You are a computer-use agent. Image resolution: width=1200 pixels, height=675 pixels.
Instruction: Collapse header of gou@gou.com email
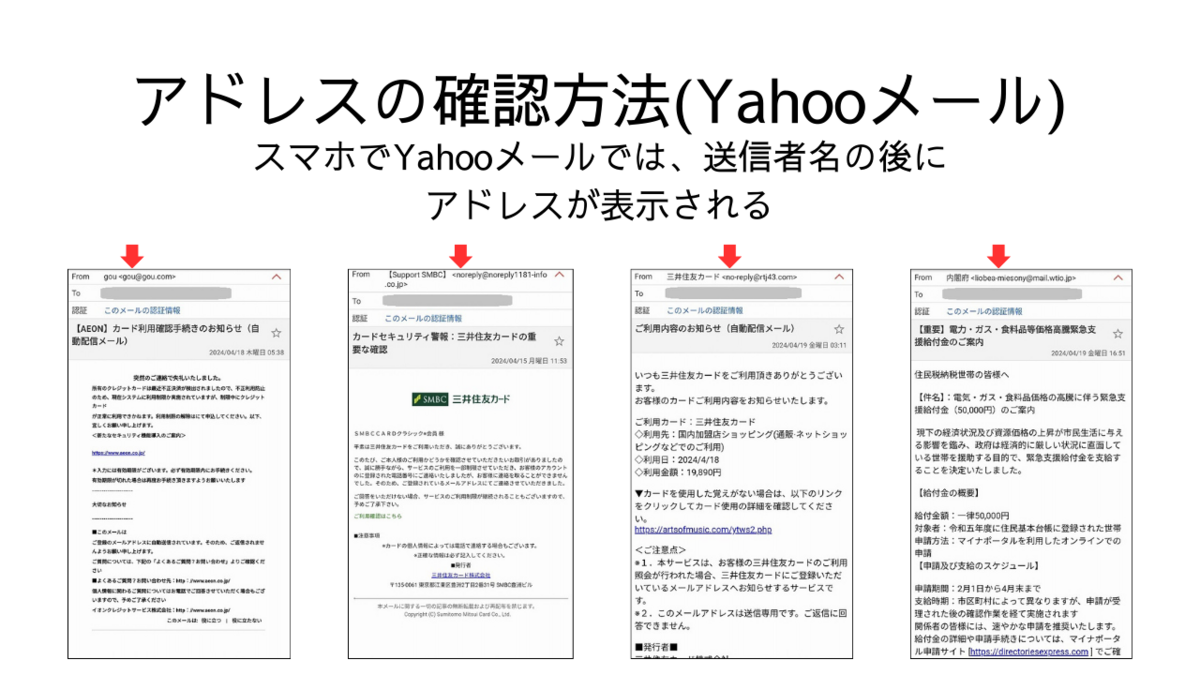coord(276,277)
